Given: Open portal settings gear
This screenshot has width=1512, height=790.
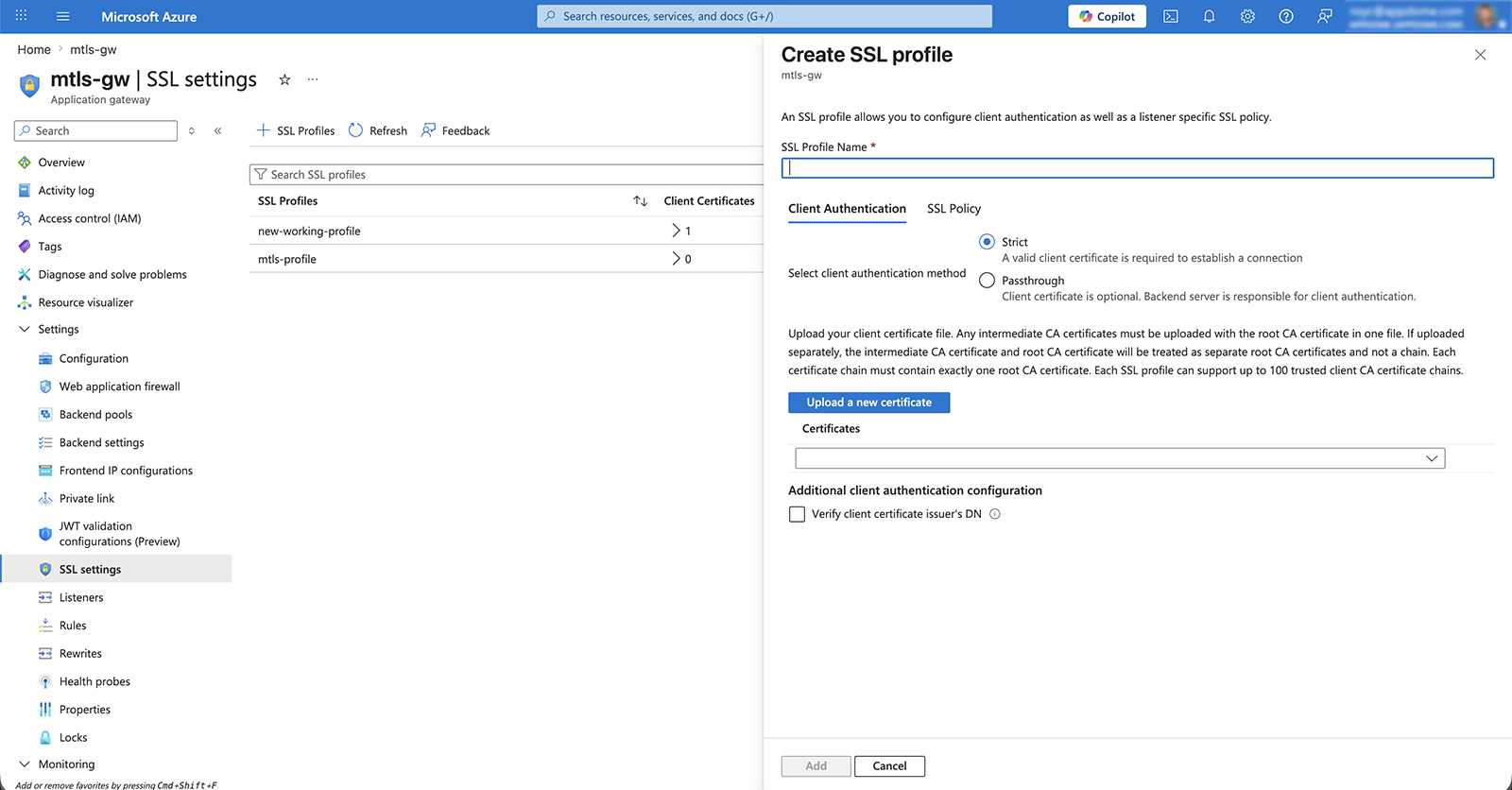Looking at the screenshot, I should 1247,16.
